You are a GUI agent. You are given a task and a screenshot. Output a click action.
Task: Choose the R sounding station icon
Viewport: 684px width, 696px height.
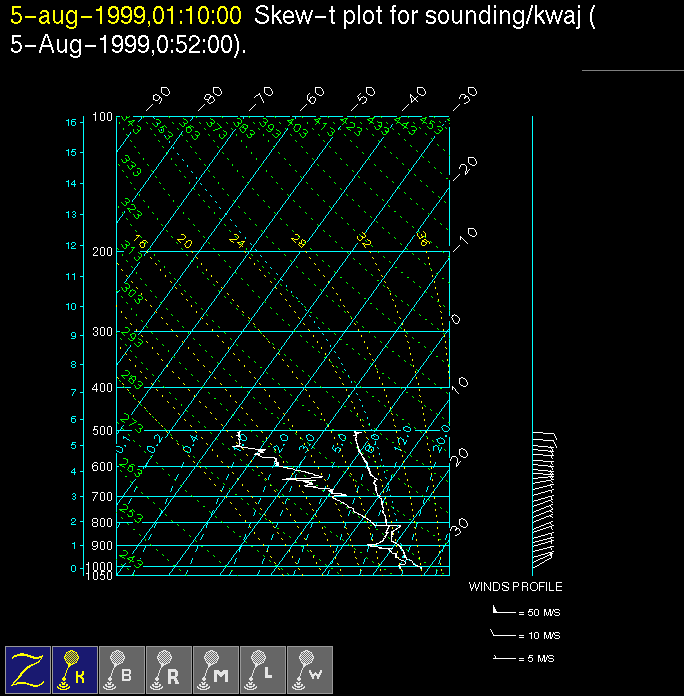pyautogui.click(x=169, y=669)
